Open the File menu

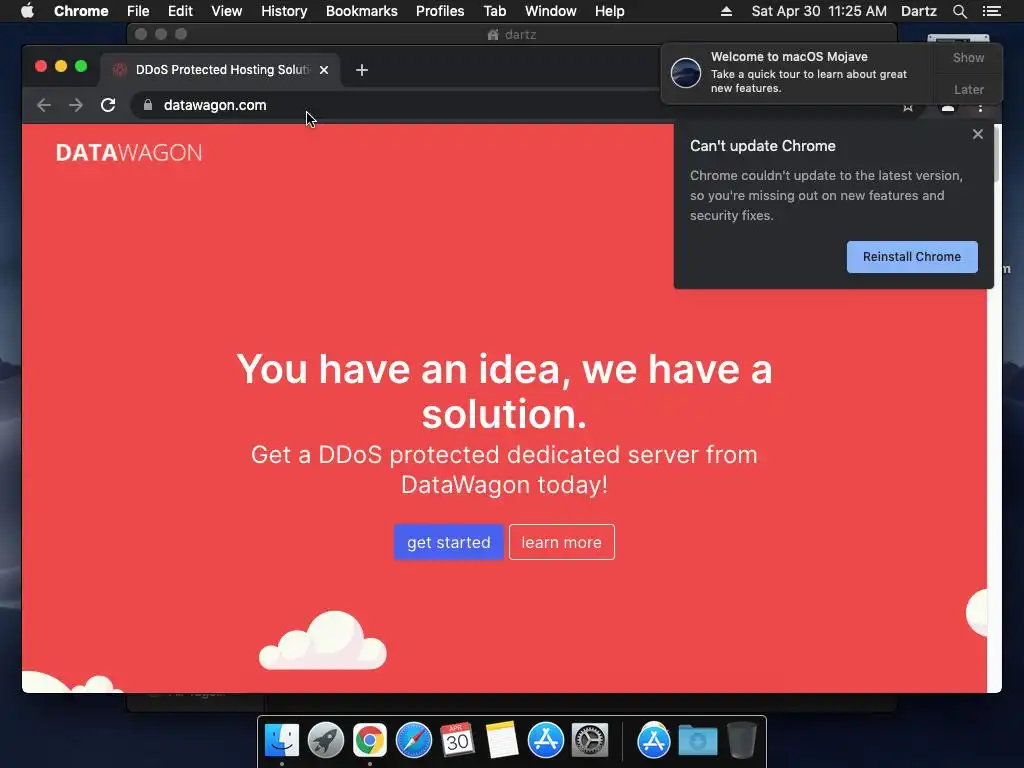point(138,11)
